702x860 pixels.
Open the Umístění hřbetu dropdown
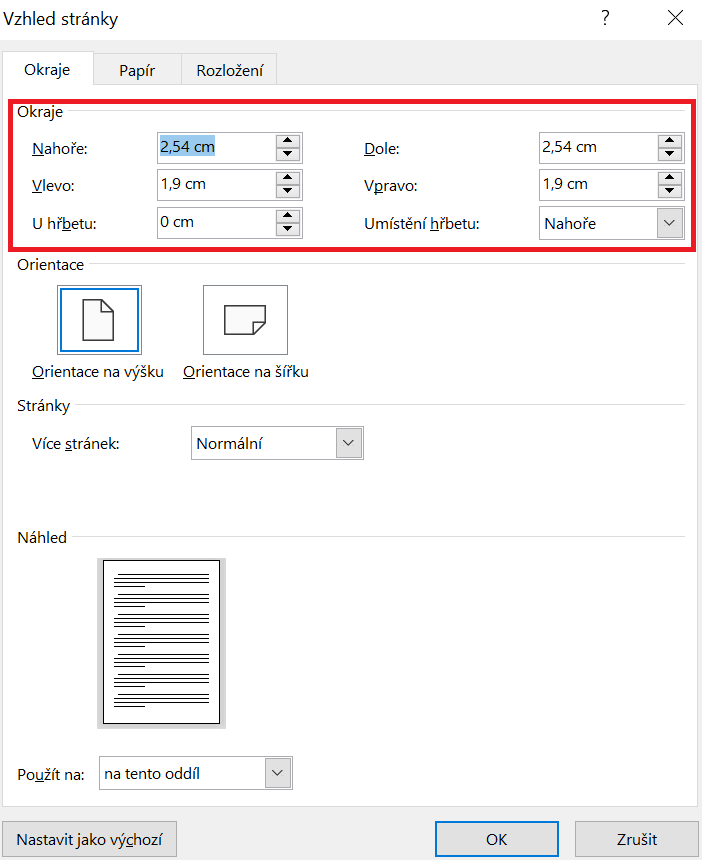pyautogui.click(x=669, y=223)
